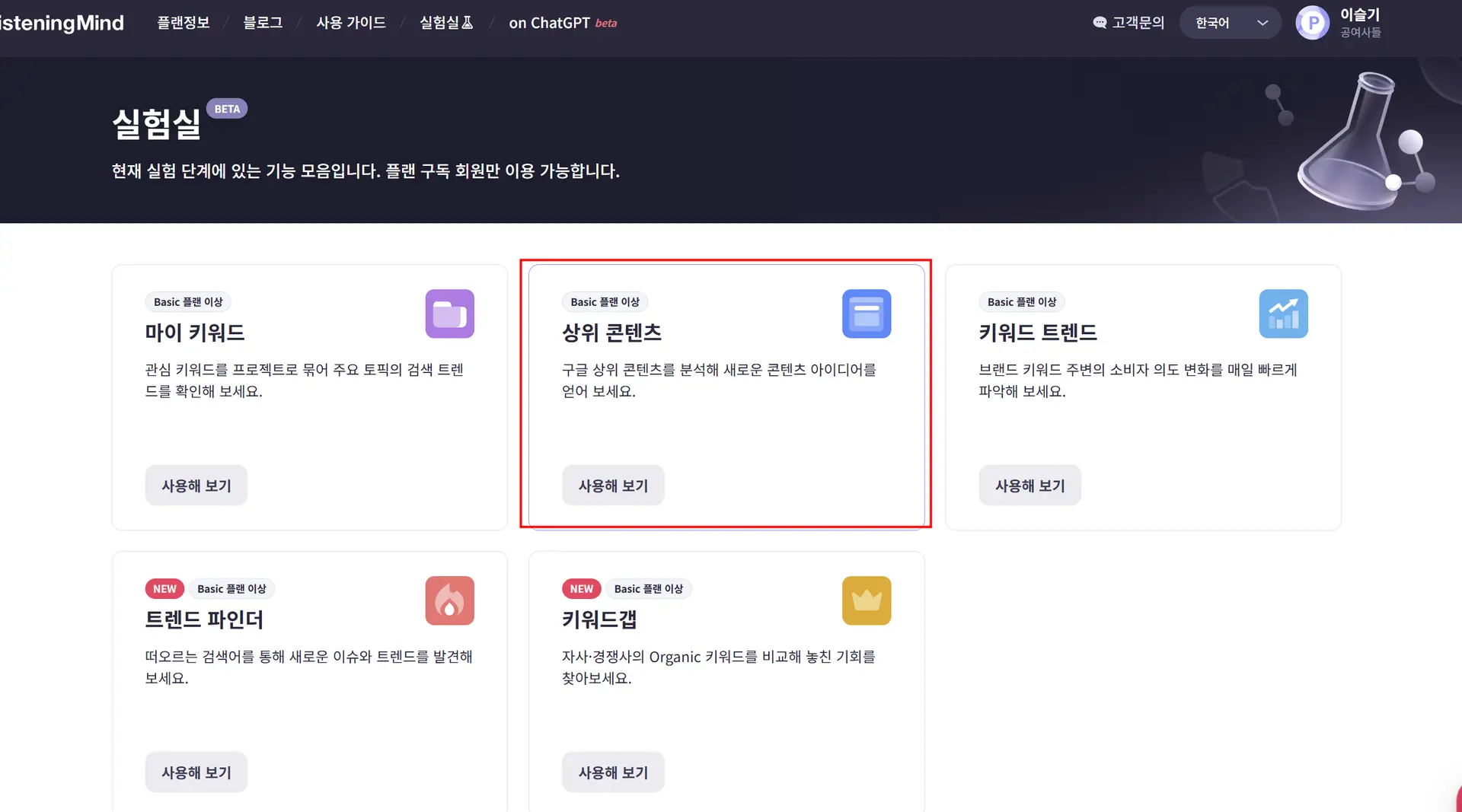Viewport: 1462px width, 812px height.
Task: Click the flame icon for 트렌드 파인더
Action: pyautogui.click(x=449, y=600)
